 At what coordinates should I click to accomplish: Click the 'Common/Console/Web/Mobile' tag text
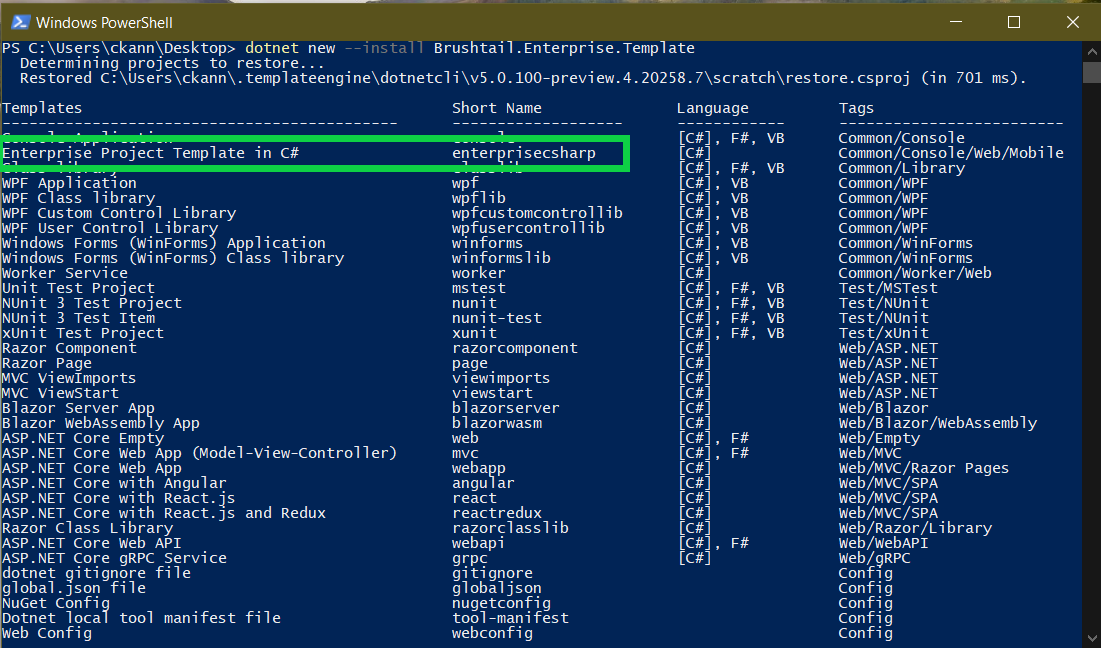(x=951, y=153)
